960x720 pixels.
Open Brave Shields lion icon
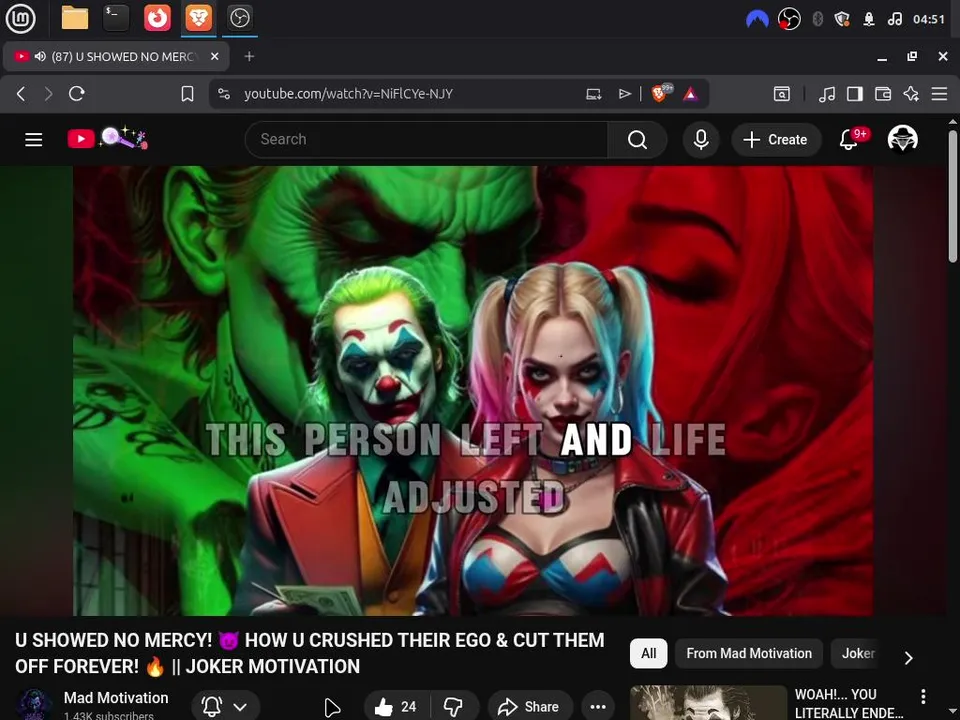(661, 93)
